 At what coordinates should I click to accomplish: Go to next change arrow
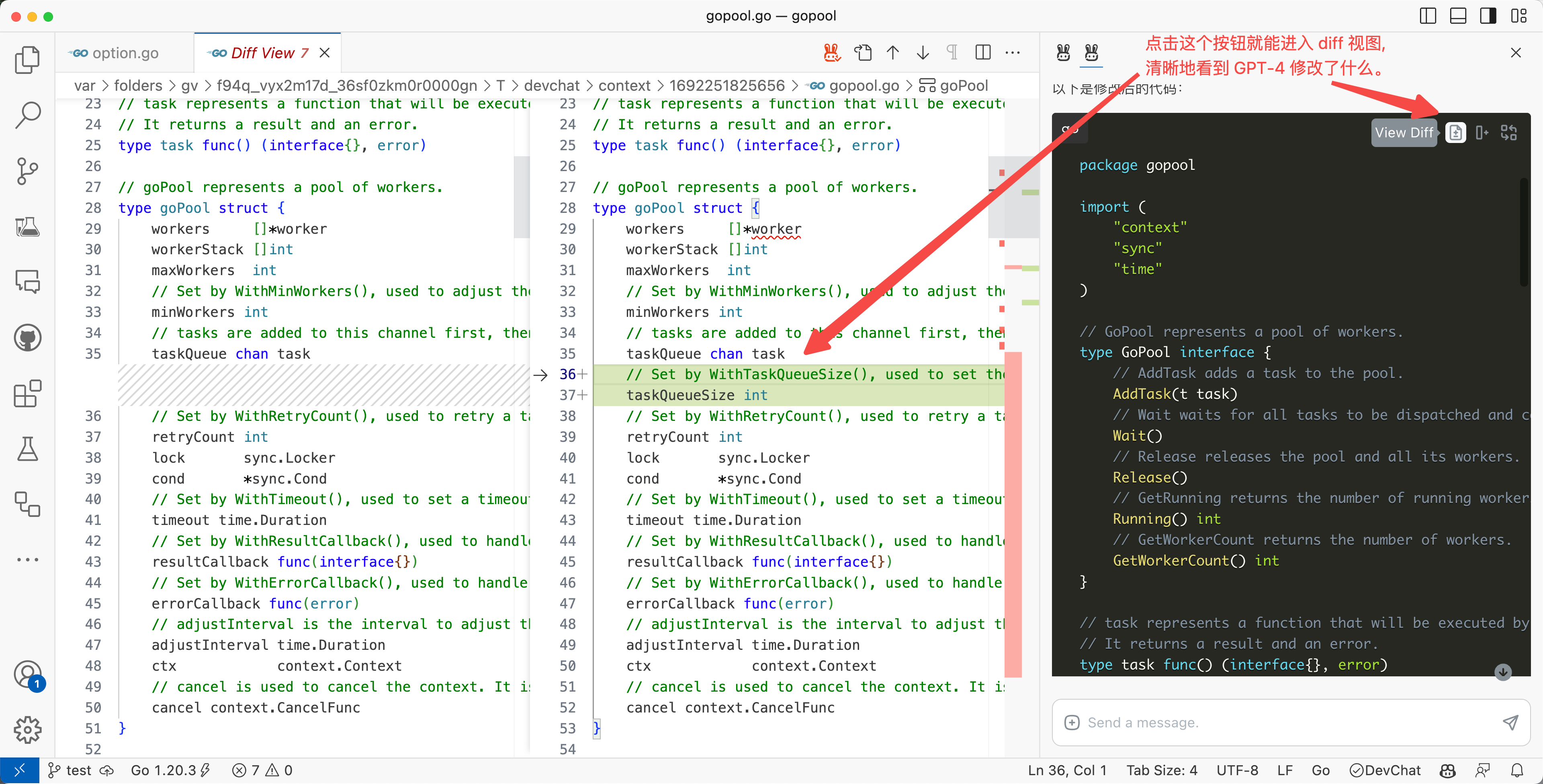923,53
